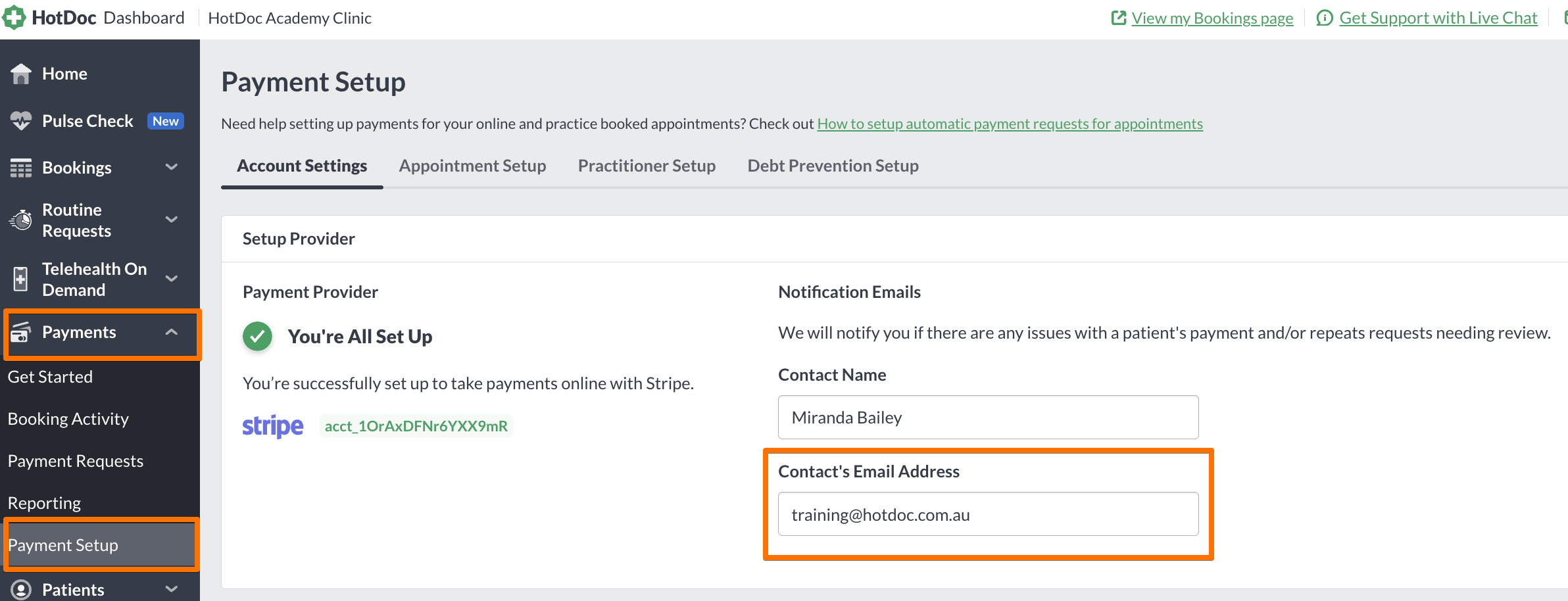Viewport: 1568px width, 601px height.
Task: Open Payment Requests in sidebar
Action: point(75,461)
